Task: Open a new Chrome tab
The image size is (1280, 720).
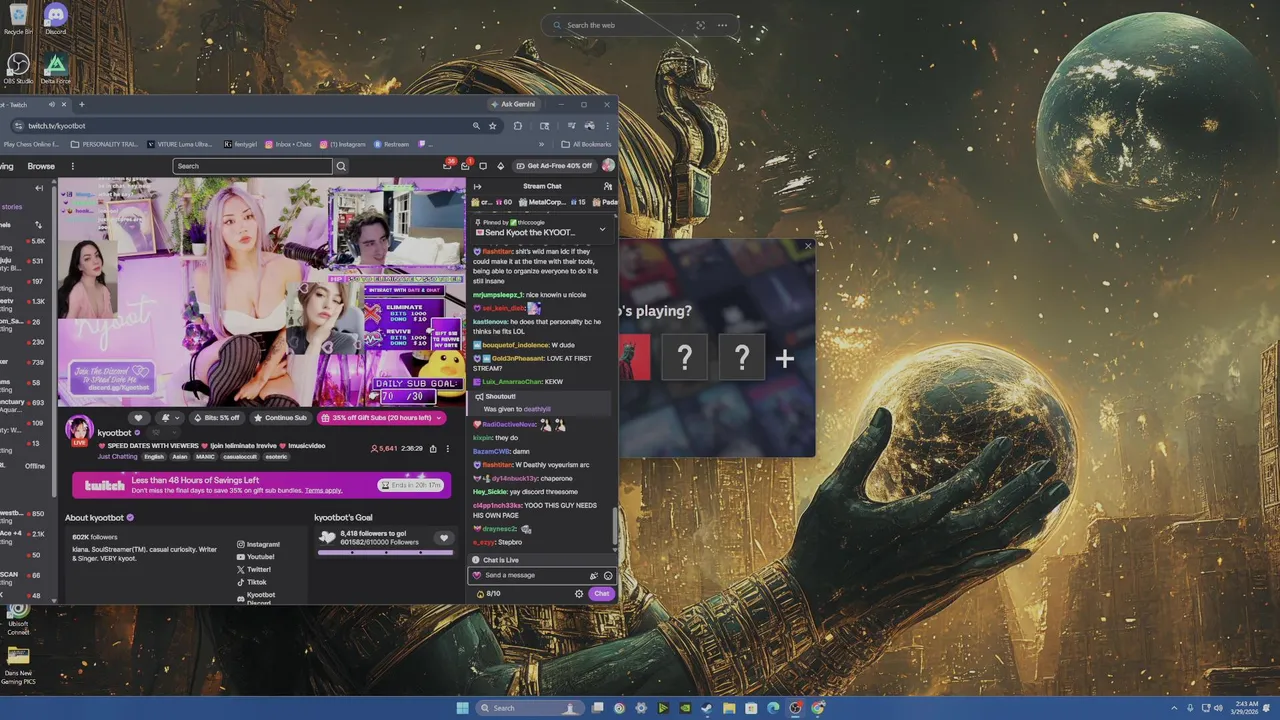Action: [x=82, y=104]
